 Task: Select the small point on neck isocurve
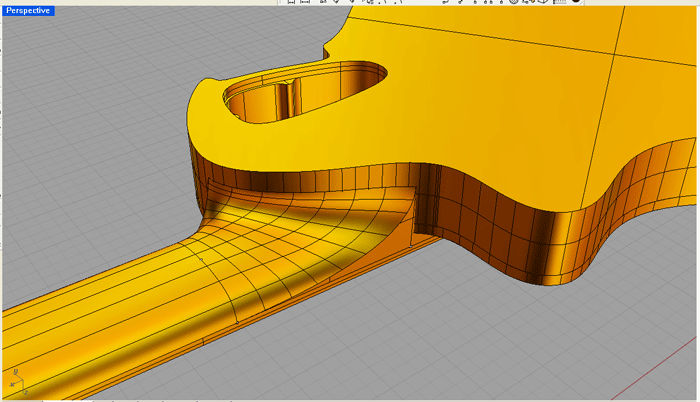coord(201,260)
